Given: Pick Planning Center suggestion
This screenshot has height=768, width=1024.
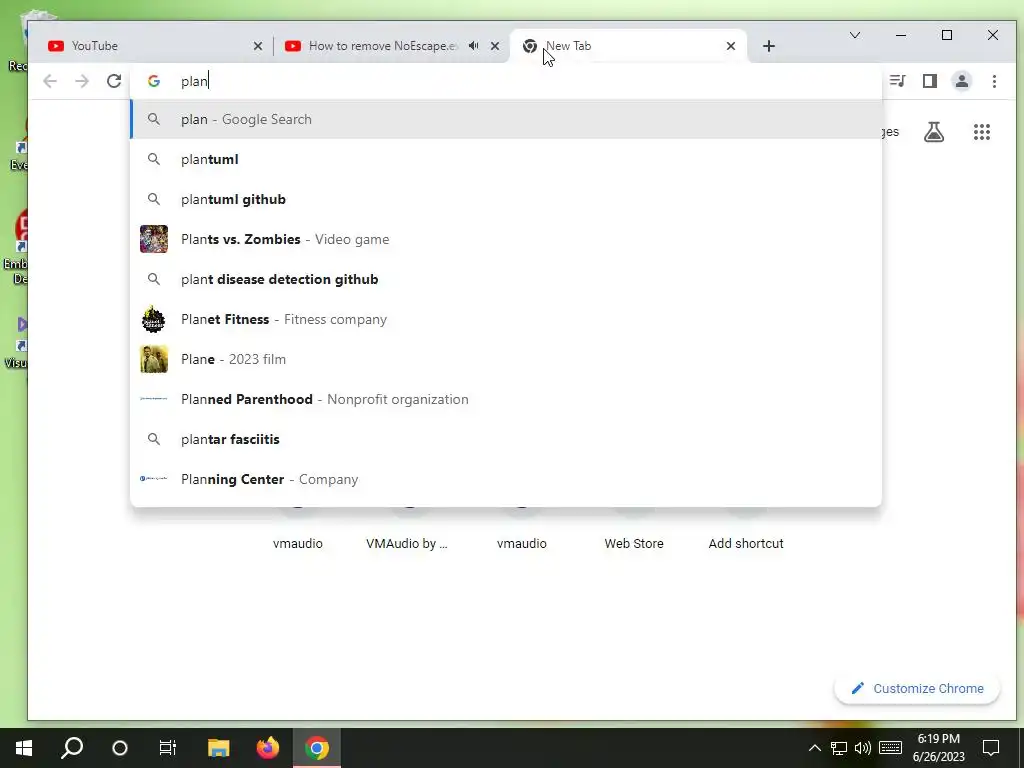Looking at the screenshot, I should [x=506, y=479].
